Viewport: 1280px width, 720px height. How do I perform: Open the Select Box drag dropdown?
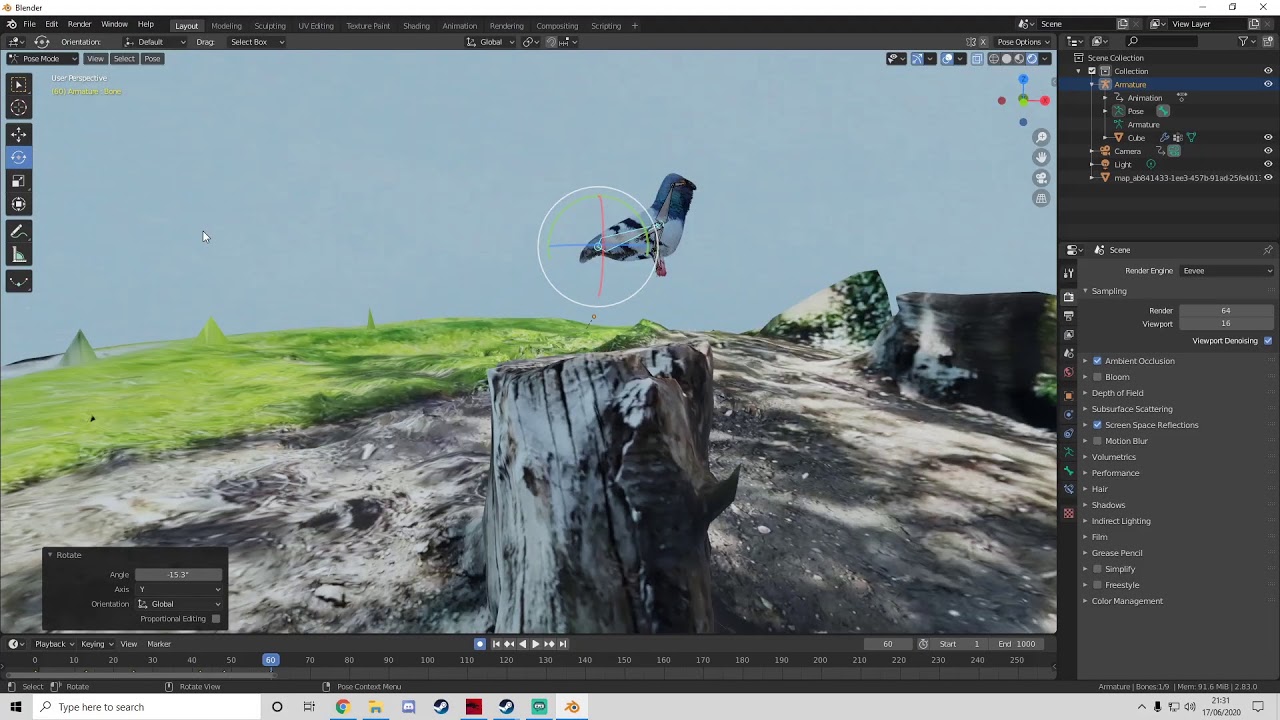[x=257, y=42]
